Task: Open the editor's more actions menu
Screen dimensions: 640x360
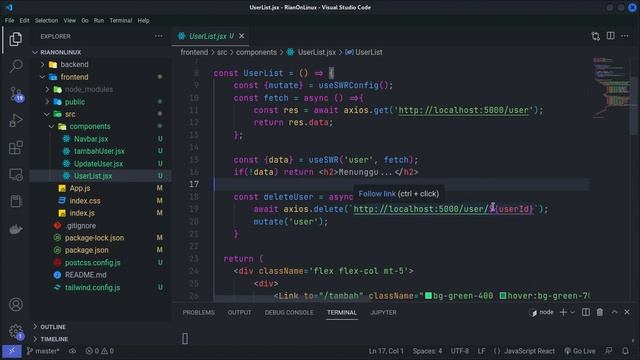Action: pyautogui.click(x=625, y=36)
